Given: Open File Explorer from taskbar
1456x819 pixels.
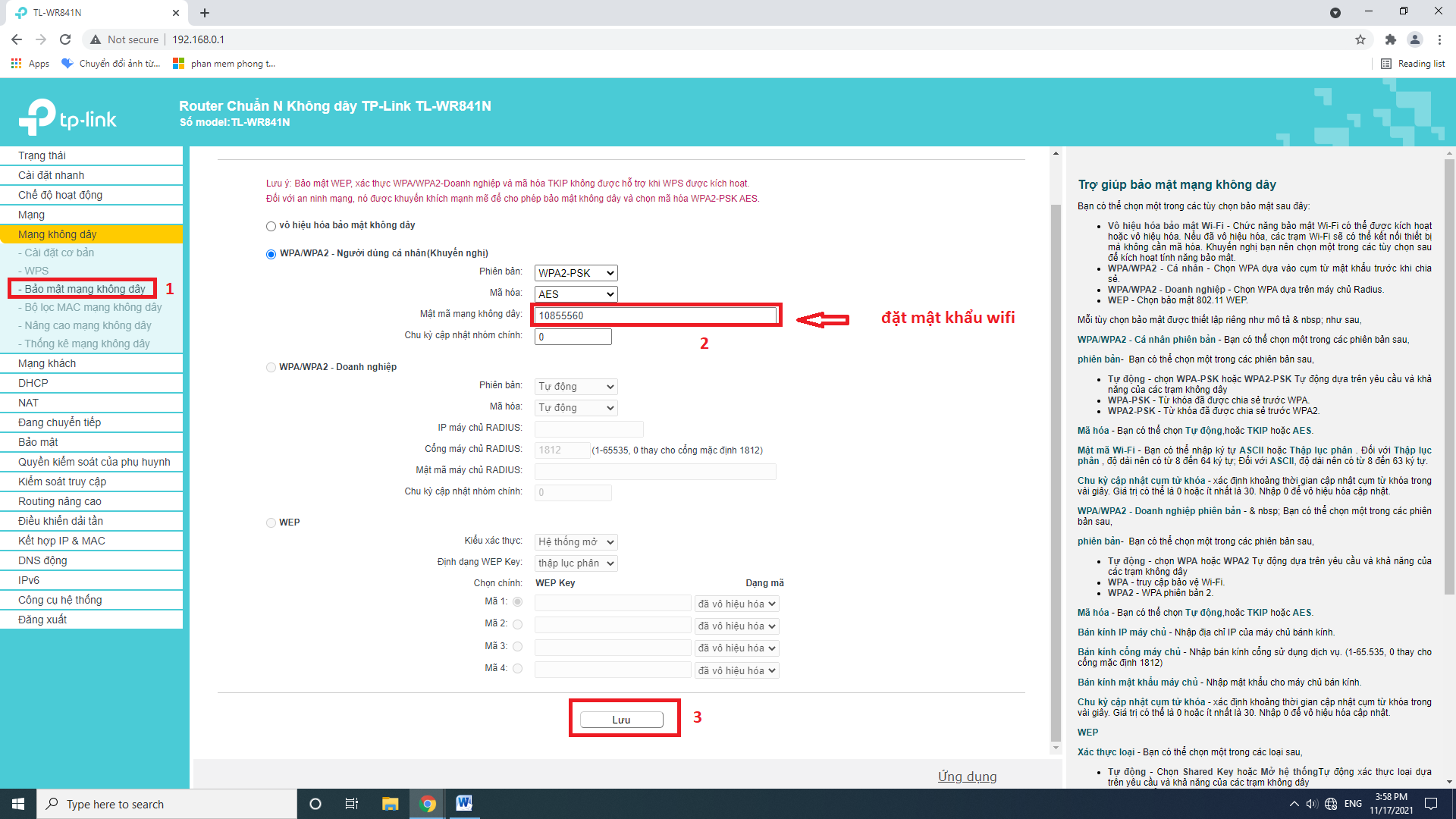Looking at the screenshot, I should tap(390, 804).
